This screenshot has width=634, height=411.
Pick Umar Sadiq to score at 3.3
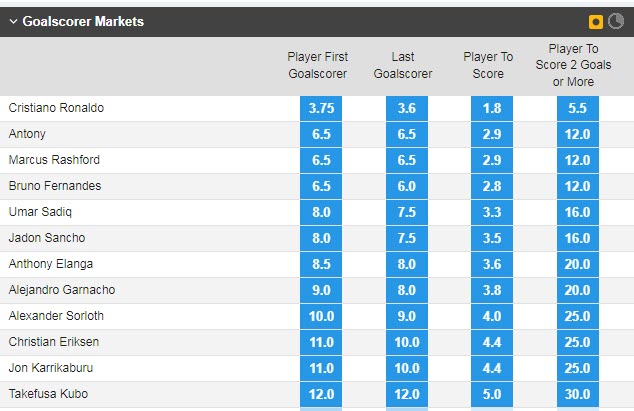pos(493,212)
